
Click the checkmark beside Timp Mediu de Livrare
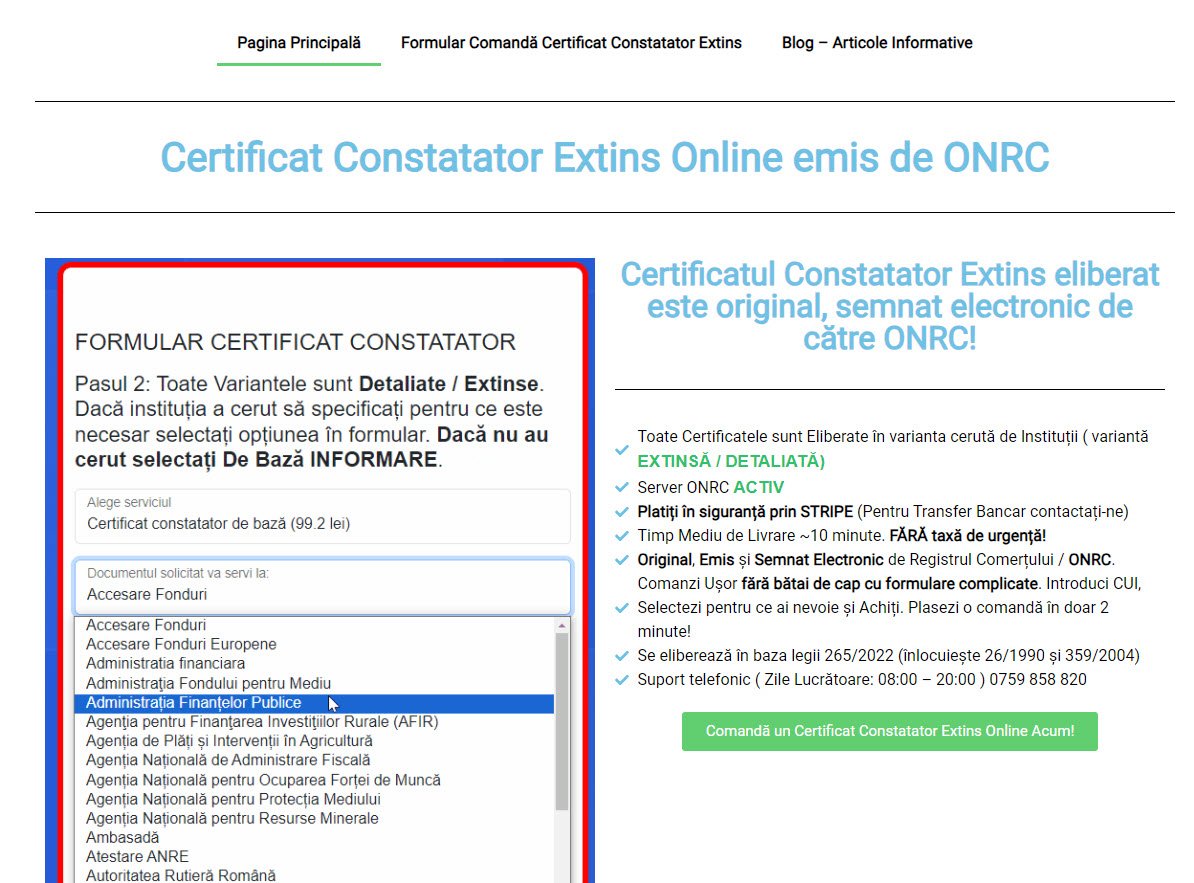[x=622, y=536]
